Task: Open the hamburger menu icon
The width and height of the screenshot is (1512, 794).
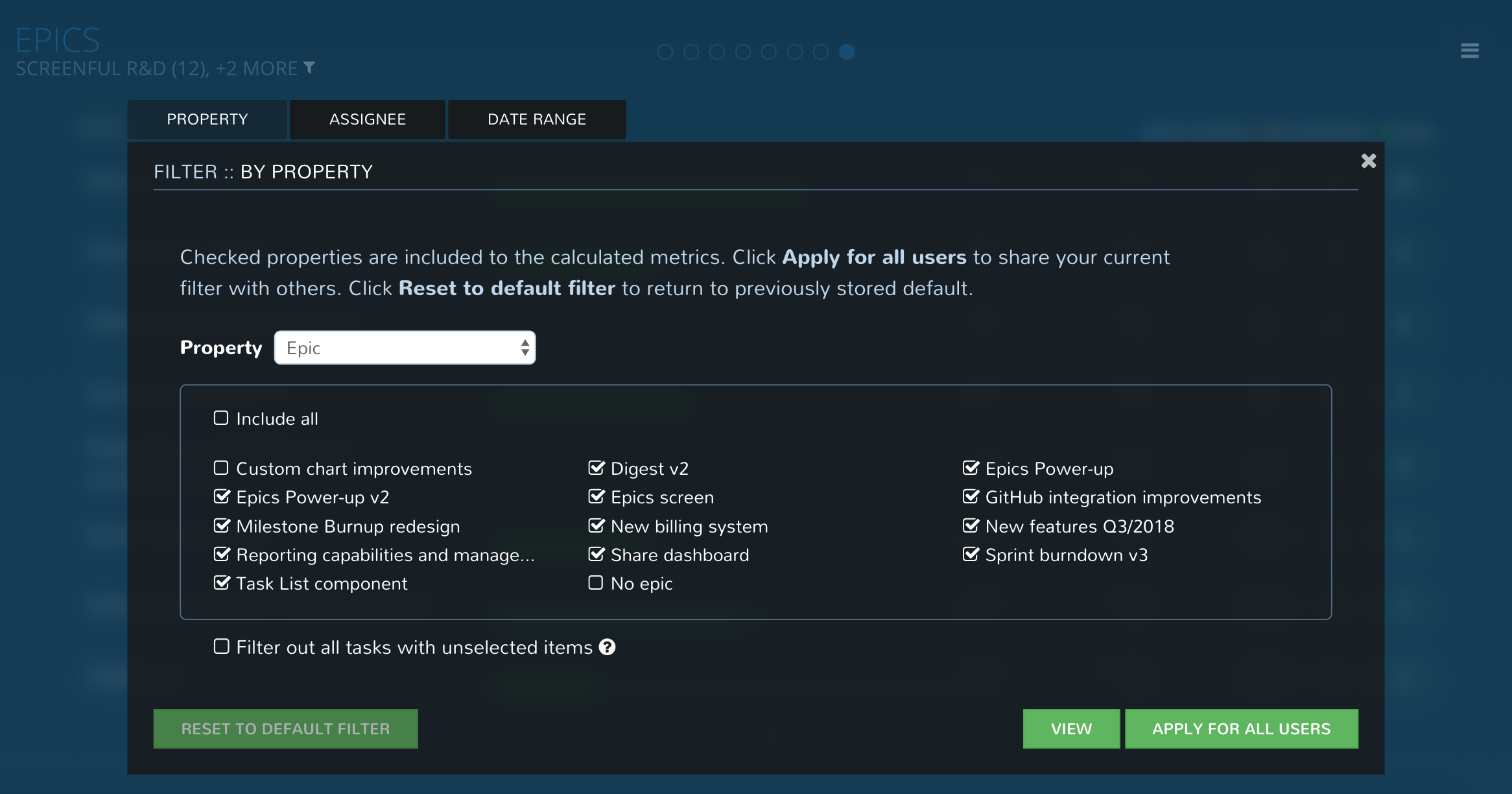Action: point(1469,51)
